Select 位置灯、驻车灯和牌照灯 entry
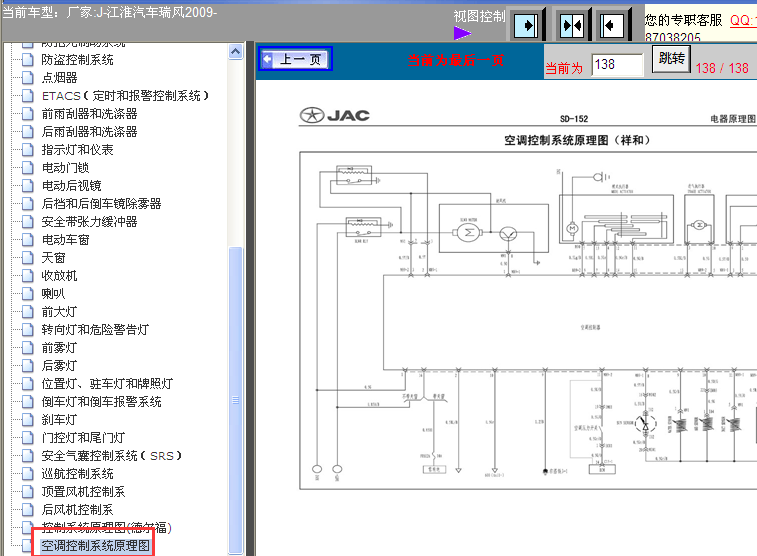The height and width of the screenshot is (556, 757). pos(107,384)
